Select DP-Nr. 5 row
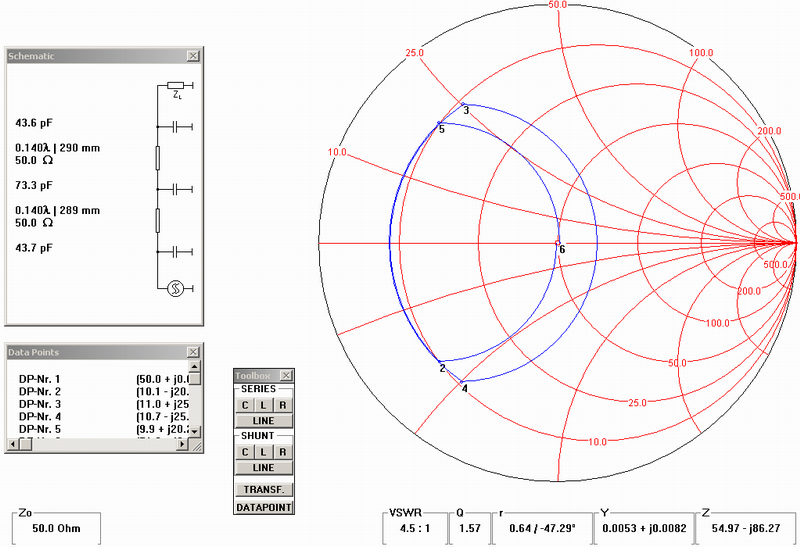 [x=104, y=429]
